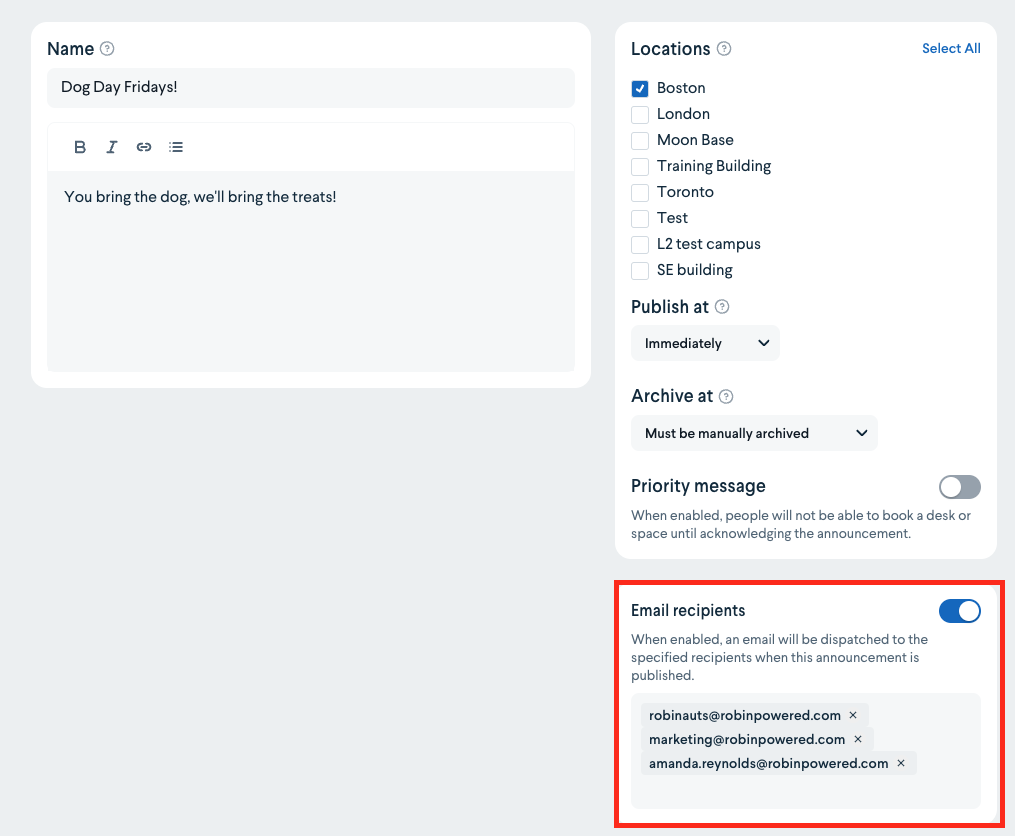The image size is (1015, 836).
Task: Remove marketing@robinpowered.com recipient
Action: 858,739
